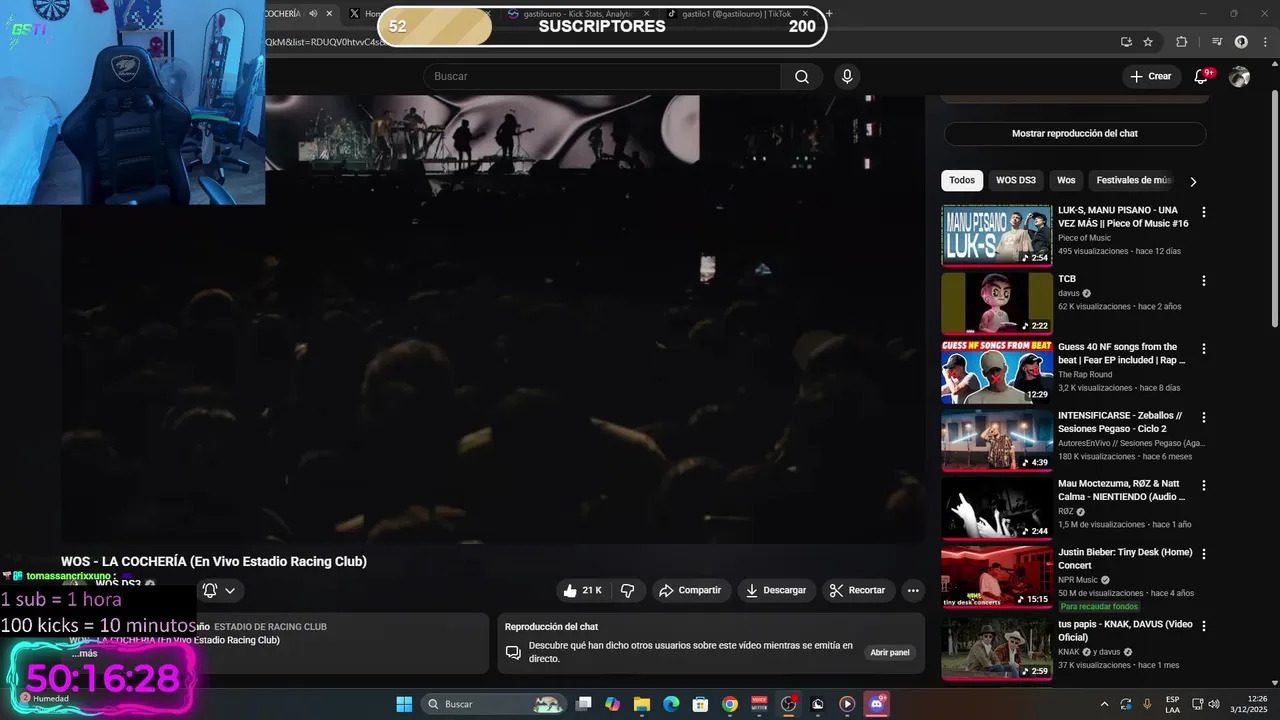Image resolution: width=1280 pixels, height=720 pixels.
Task: Click the Abrir panel button
Action: (x=890, y=653)
